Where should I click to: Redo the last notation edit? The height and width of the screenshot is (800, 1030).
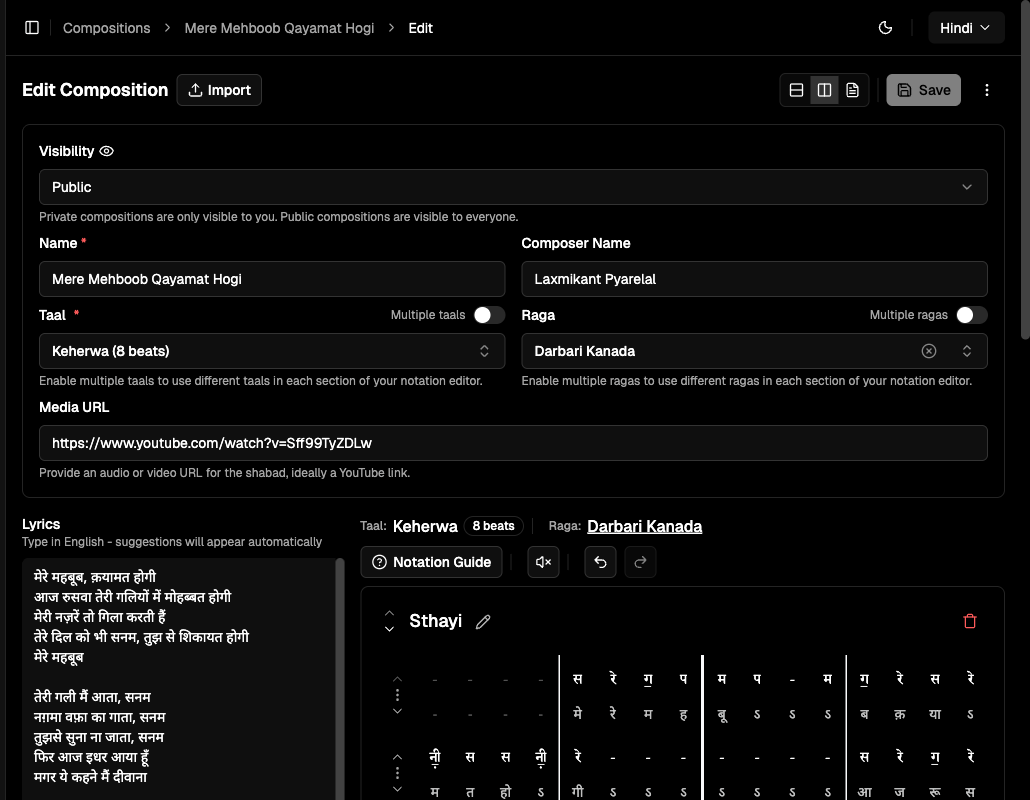(640, 561)
